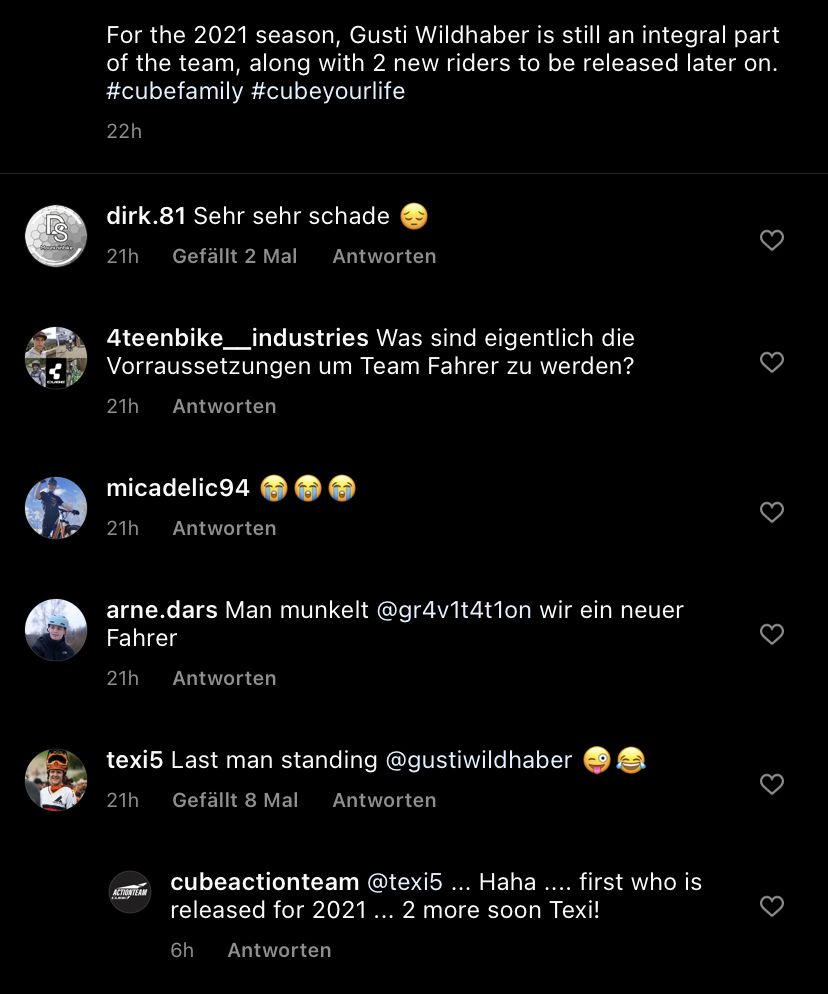
Task: Open arne.dars profile avatar
Action: tap(56, 630)
